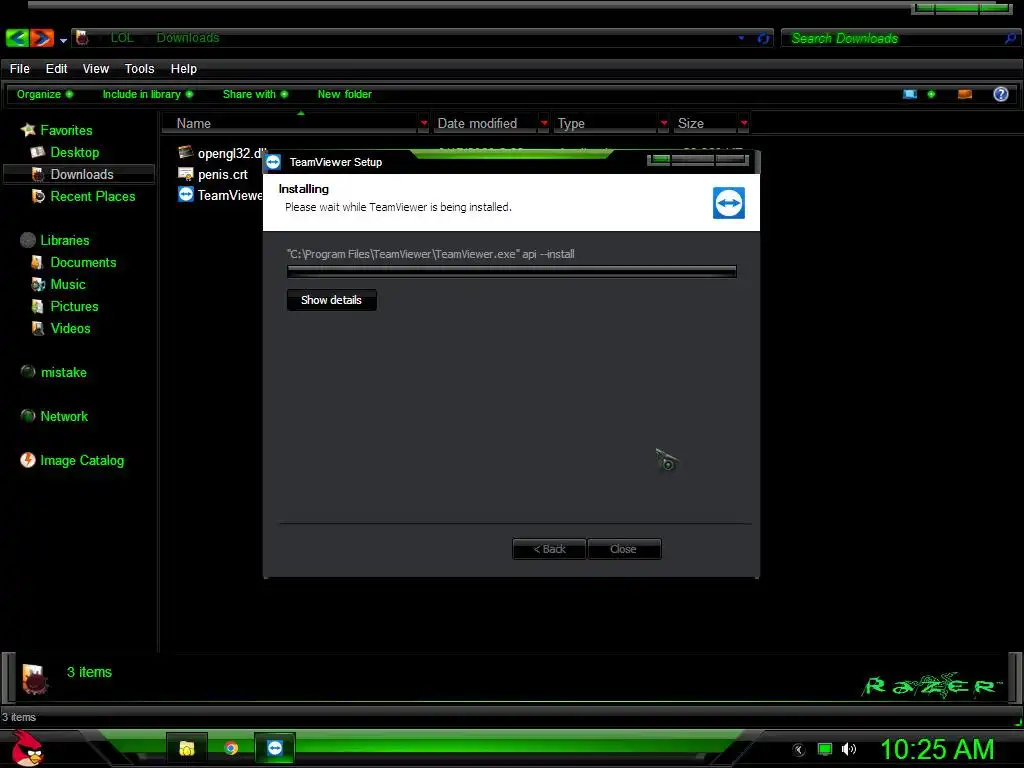Open Favorites in the navigation pane
This screenshot has width=1024, height=768.
[x=56, y=130]
